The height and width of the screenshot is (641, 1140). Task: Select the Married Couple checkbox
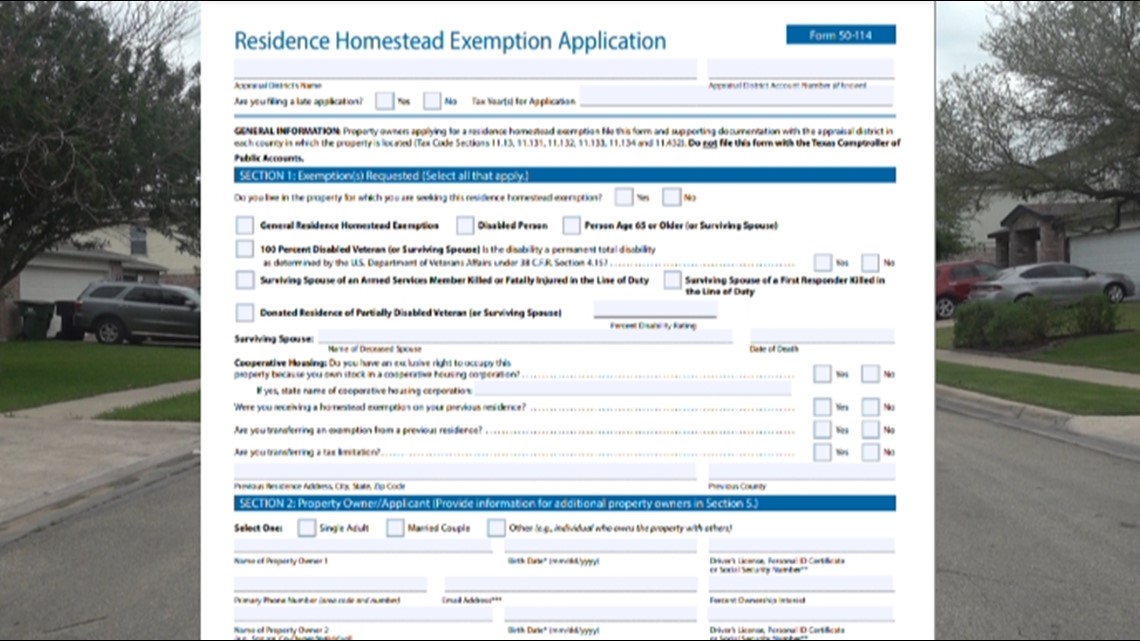tap(396, 528)
